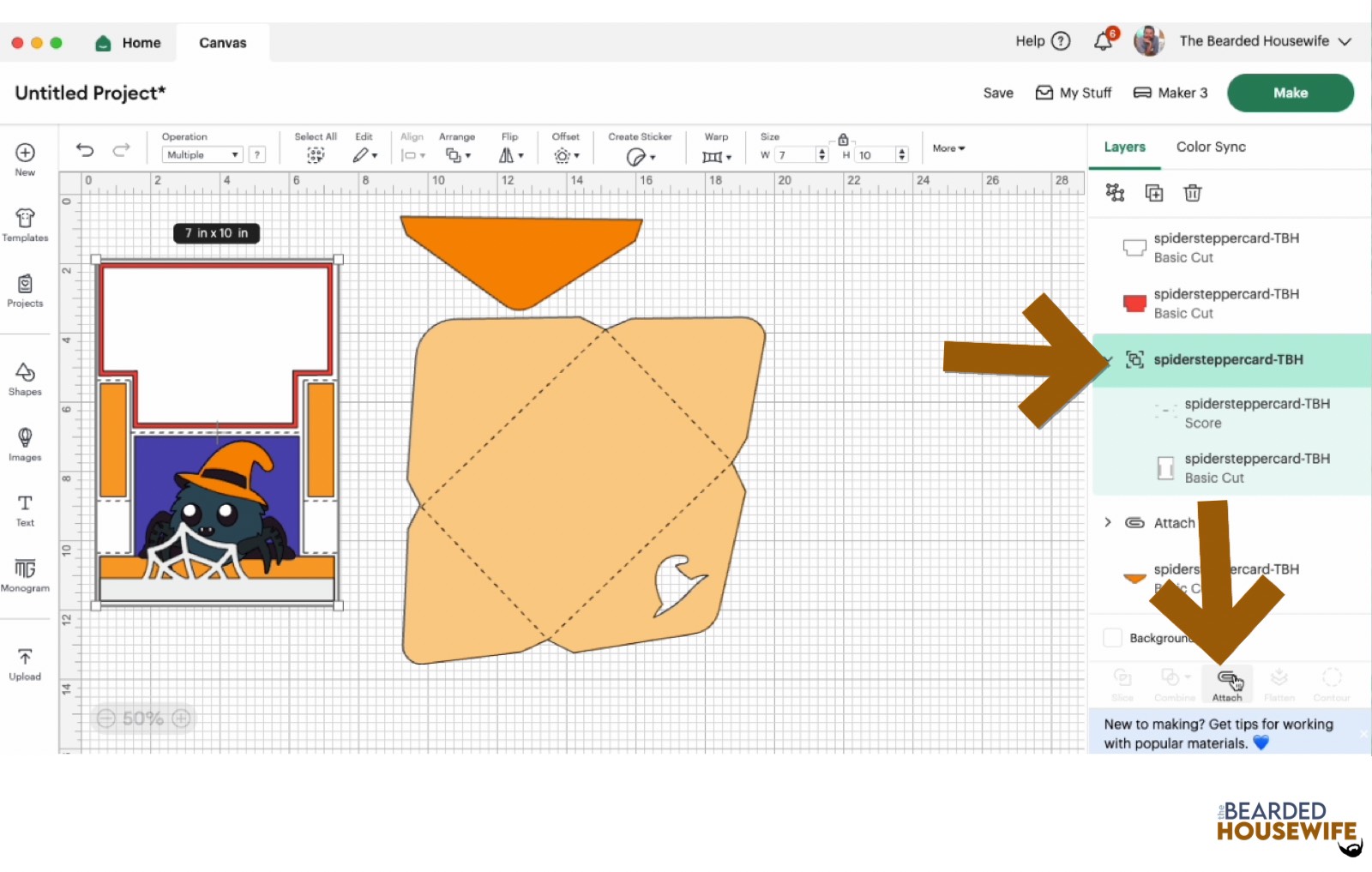Click the Upload icon

click(x=25, y=664)
